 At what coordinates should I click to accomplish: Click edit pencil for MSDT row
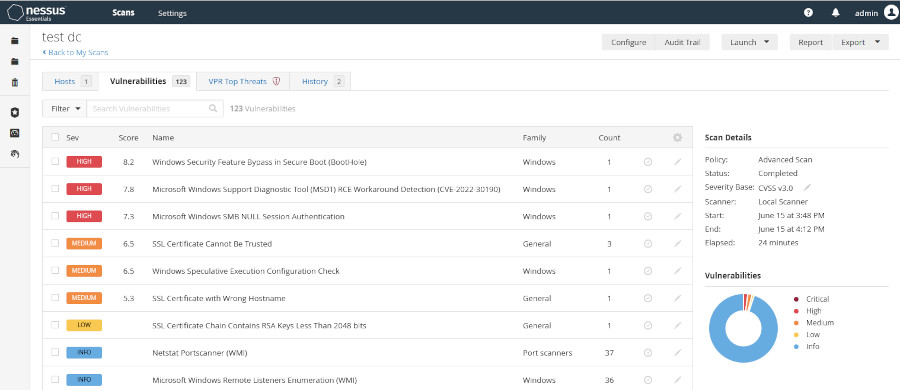[678, 189]
